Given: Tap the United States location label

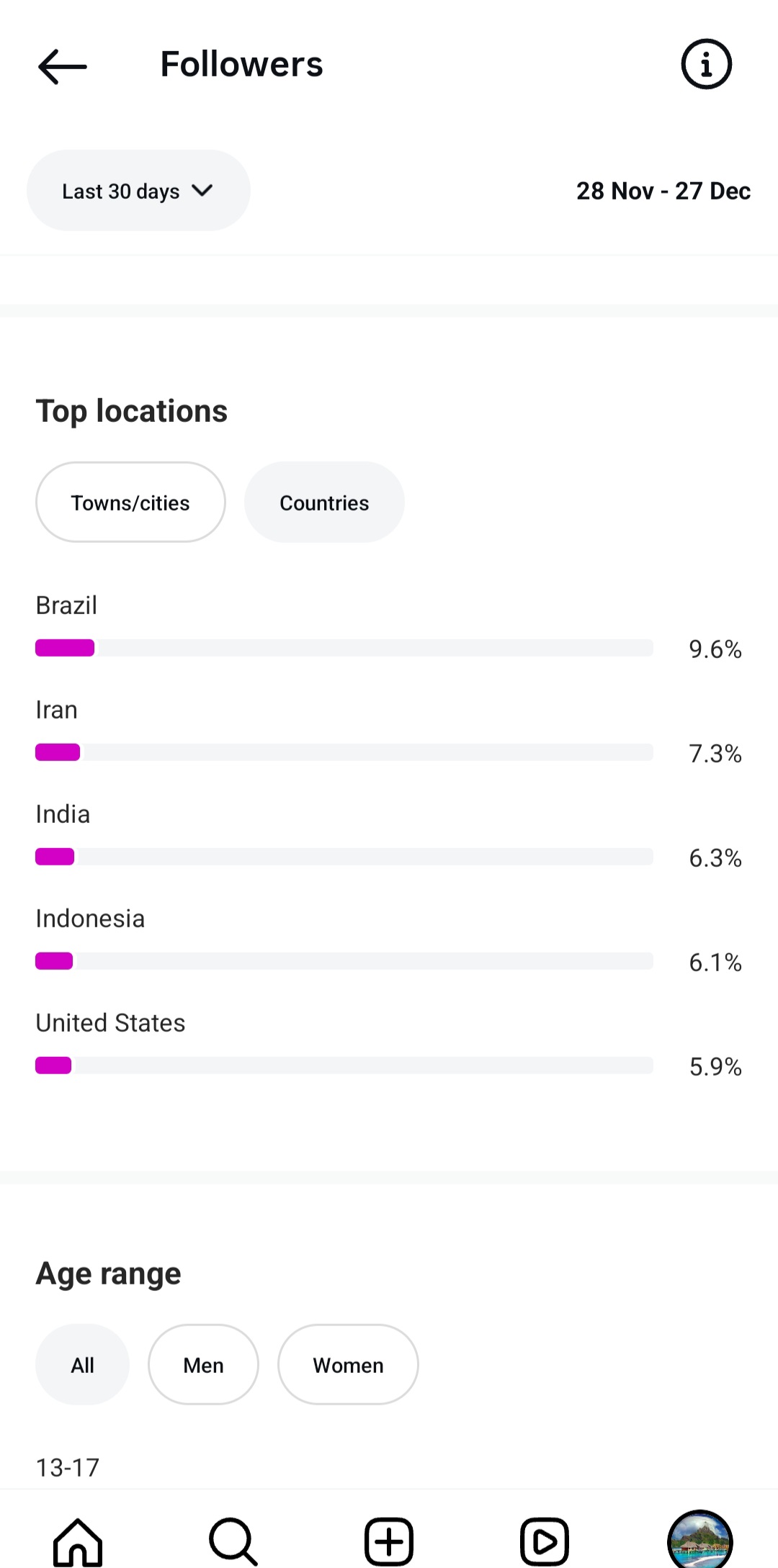Looking at the screenshot, I should pyautogui.click(x=110, y=1023).
